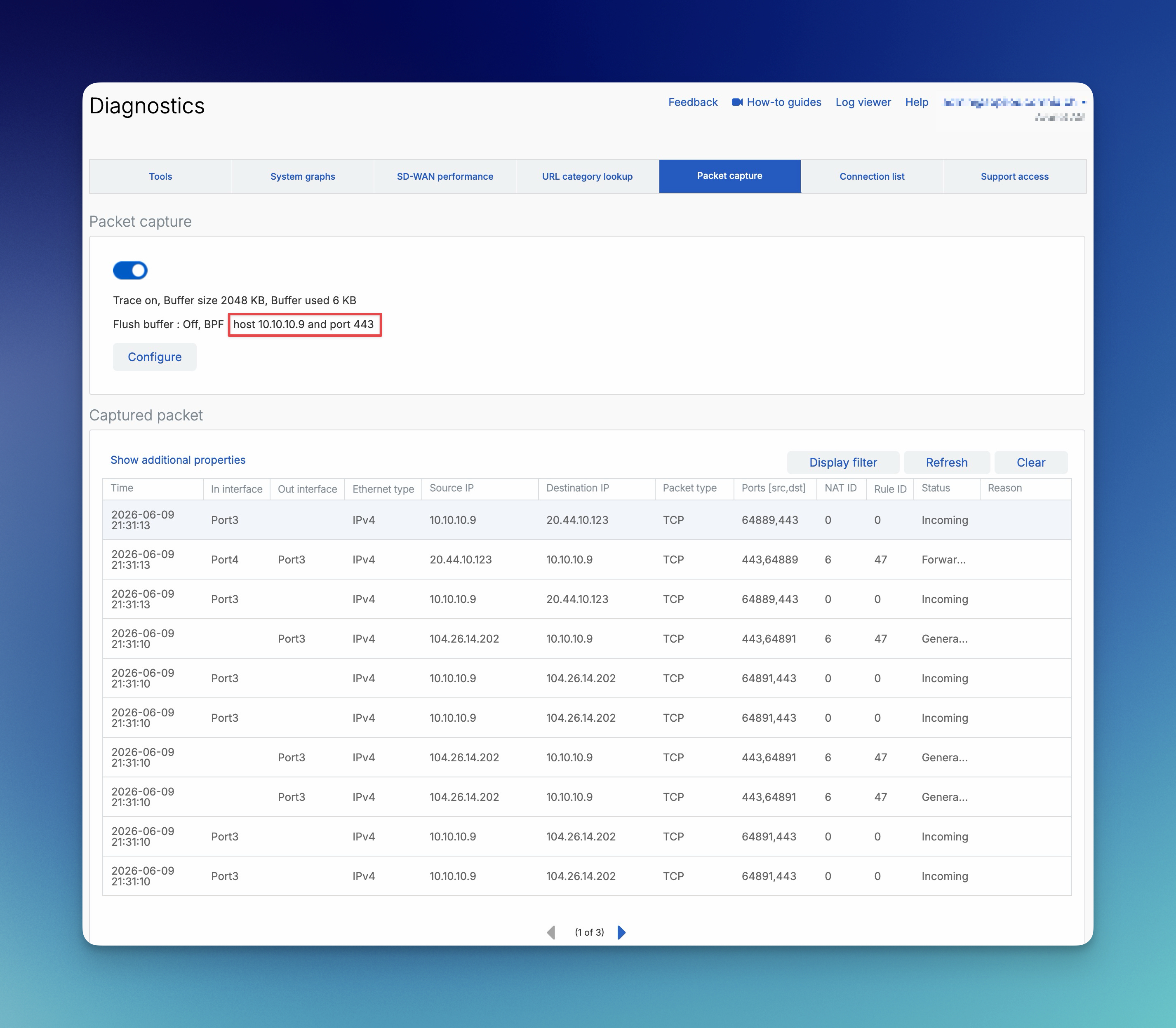Open the Log viewer link
The height and width of the screenshot is (1028, 1176).
[x=863, y=102]
